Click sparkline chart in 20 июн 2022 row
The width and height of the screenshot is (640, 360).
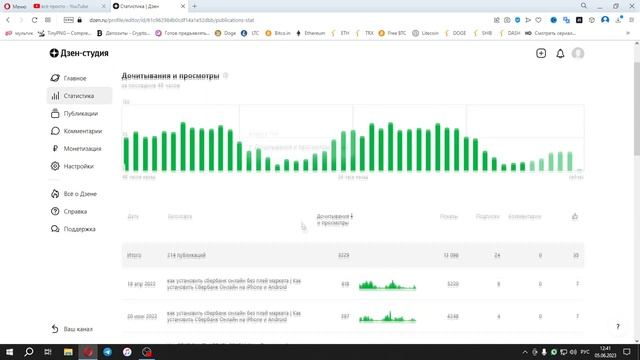point(387,317)
